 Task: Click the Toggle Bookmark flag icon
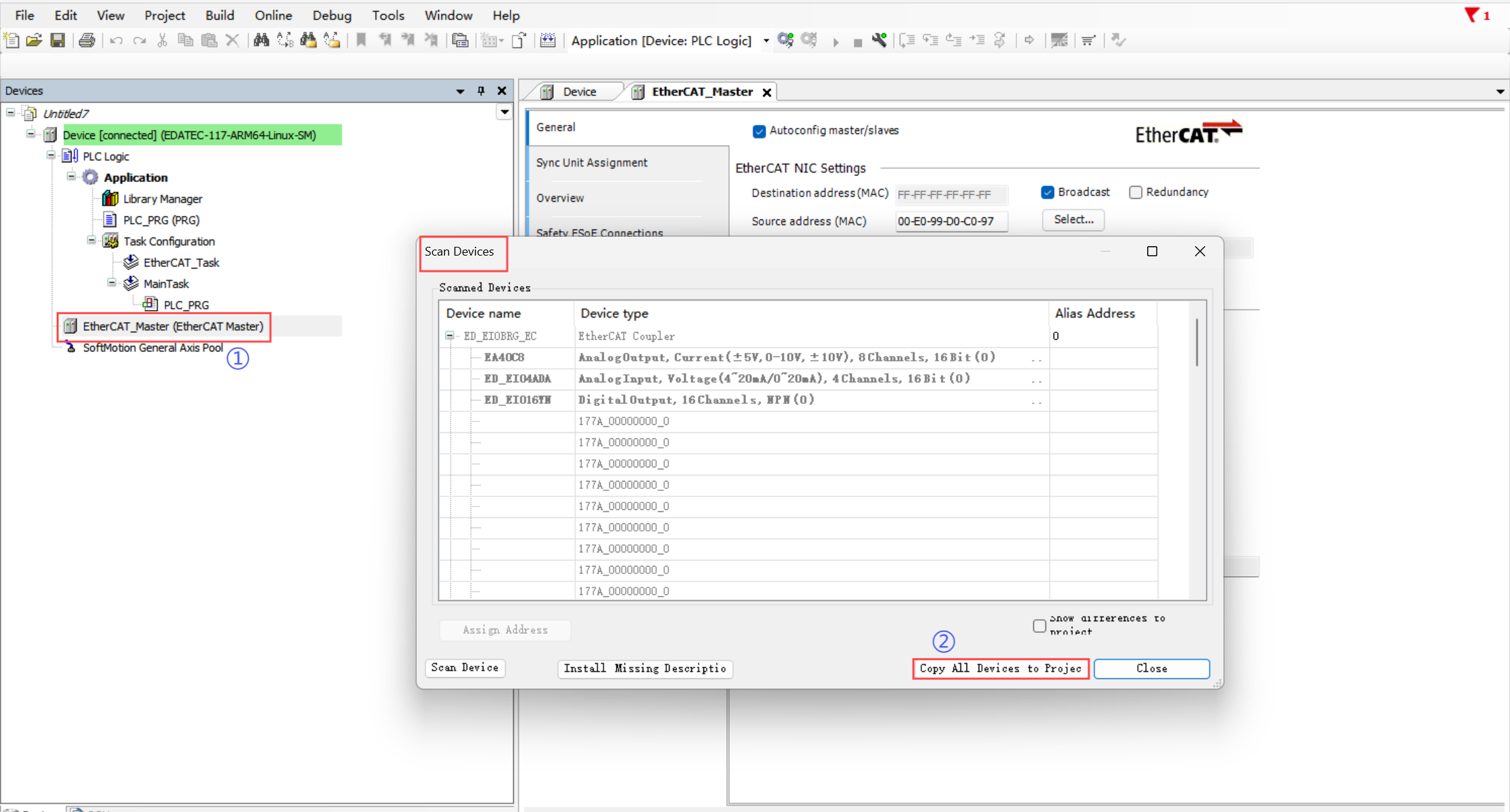pyautogui.click(x=361, y=40)
